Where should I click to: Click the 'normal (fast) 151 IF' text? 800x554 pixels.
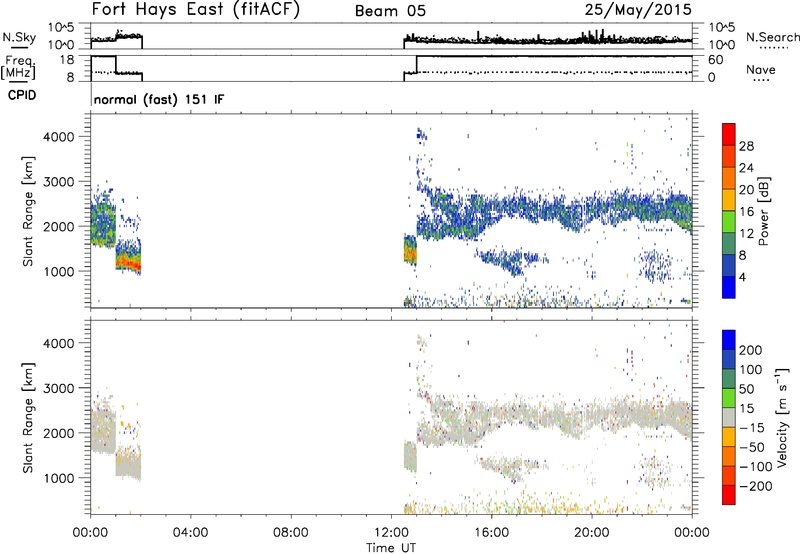[x=159, y=99]
